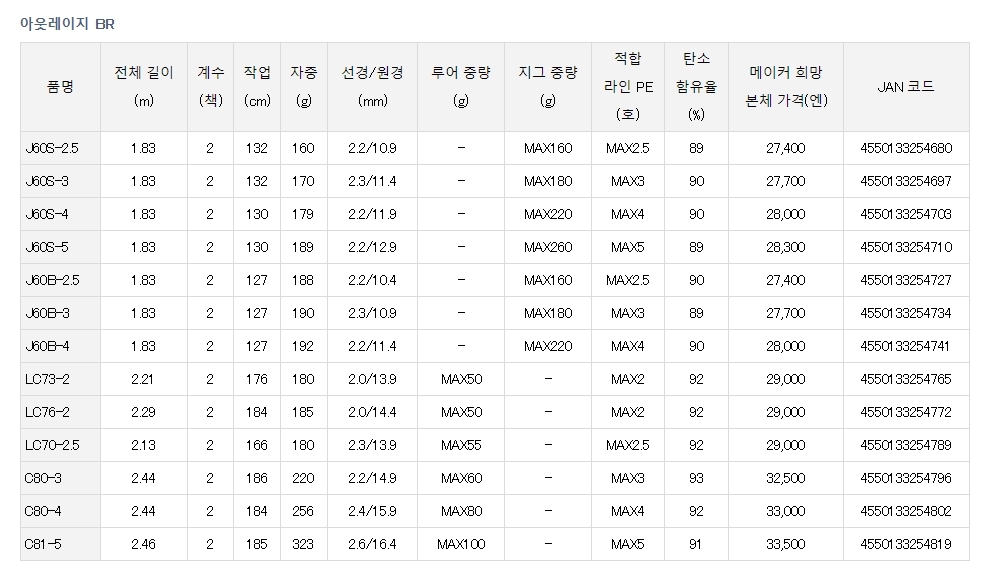Click JAN code 4550133254697
Screen dimensions: 989x581
click(x=906, y=181)
